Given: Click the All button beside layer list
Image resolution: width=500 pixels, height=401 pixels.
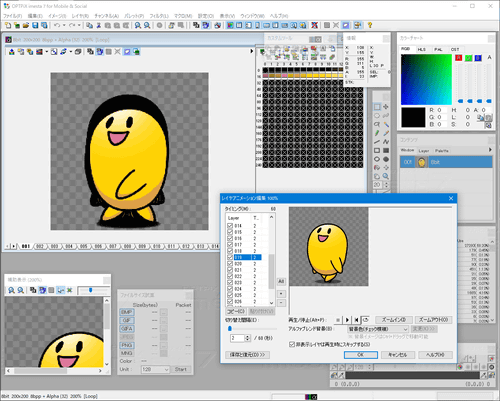Looking at the screenshot, I should point(281,281).
